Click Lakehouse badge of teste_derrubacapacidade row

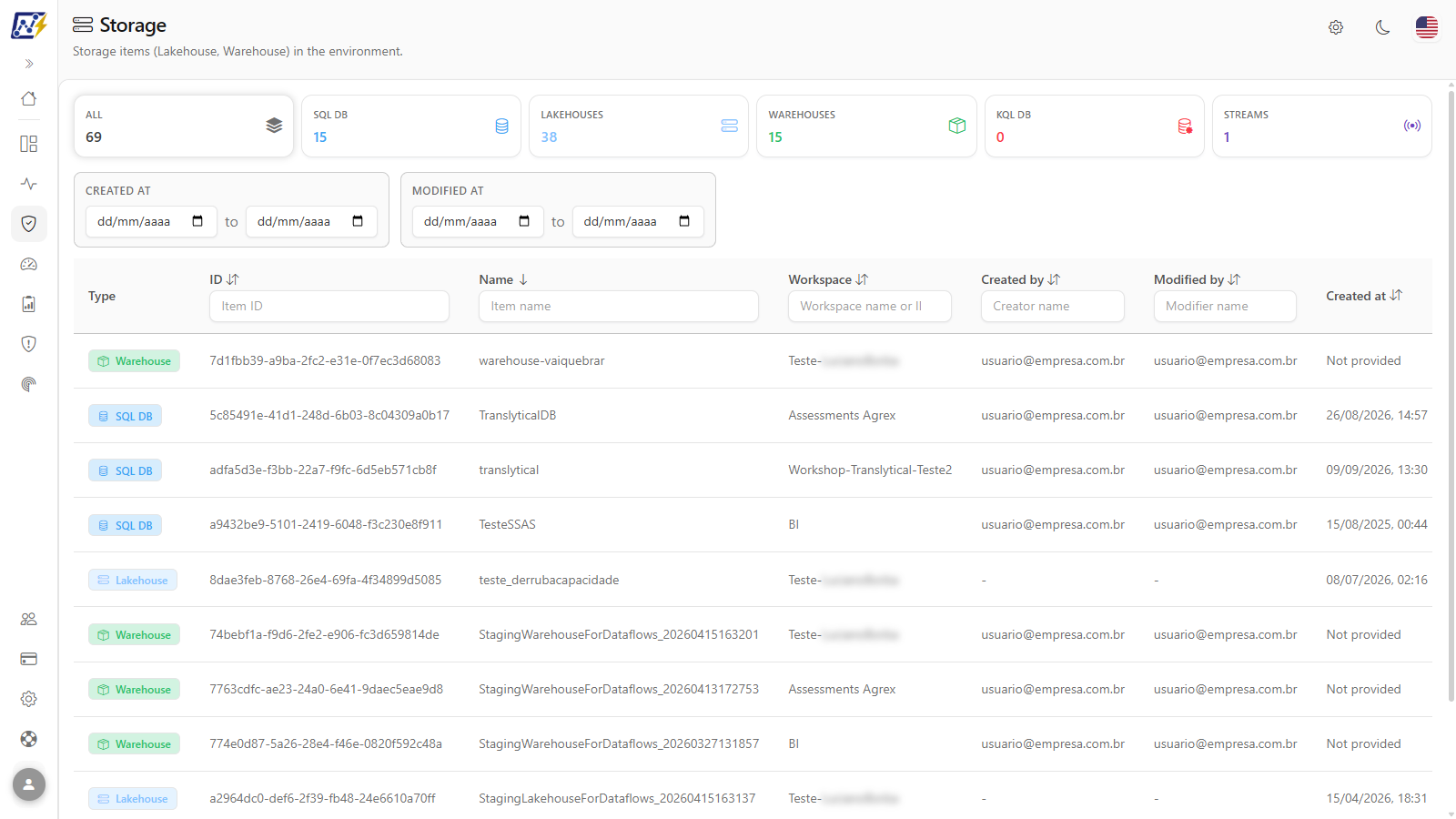click(133, 580)
